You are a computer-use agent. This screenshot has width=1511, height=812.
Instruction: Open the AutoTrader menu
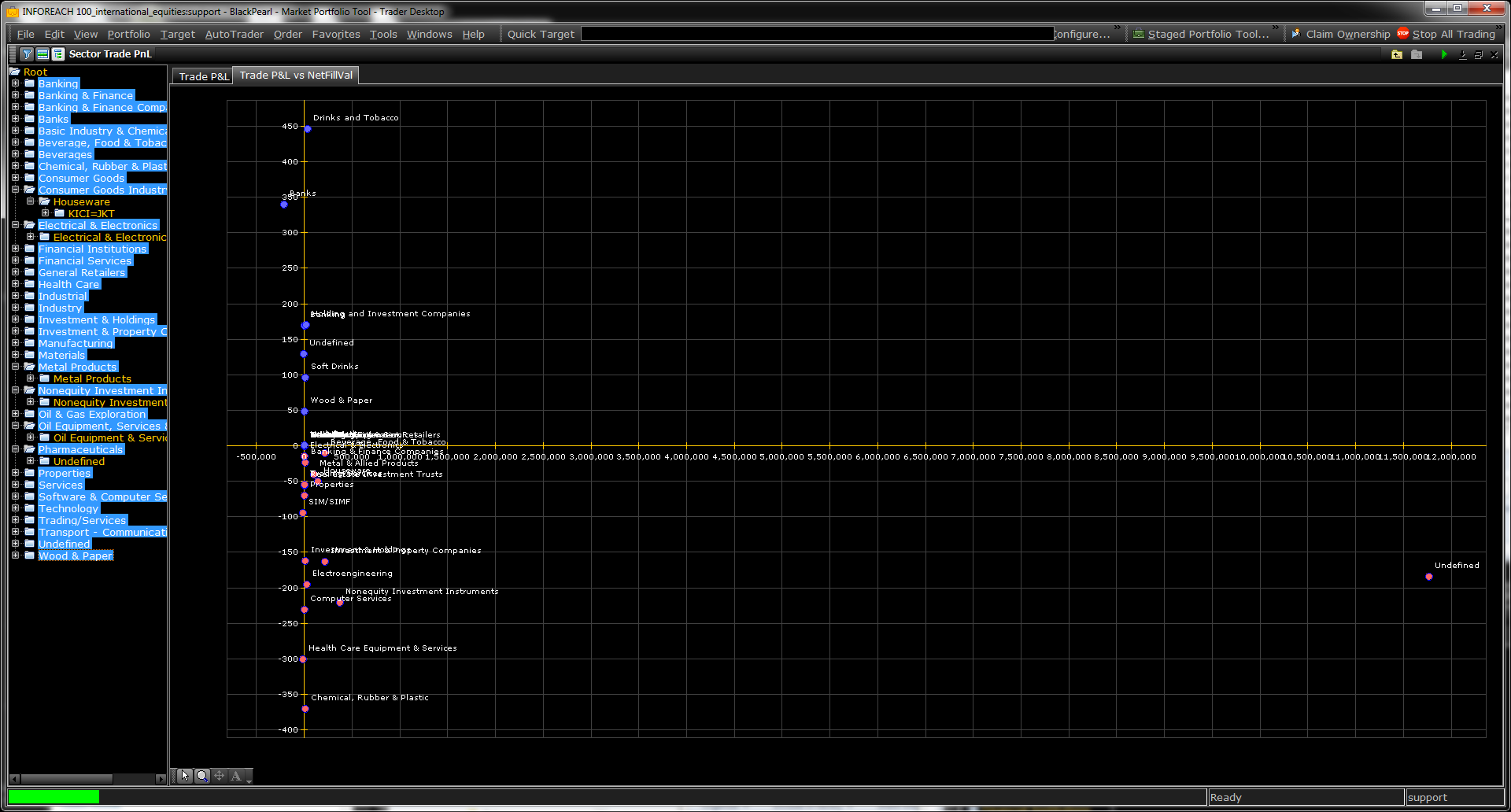click(234, 34)
